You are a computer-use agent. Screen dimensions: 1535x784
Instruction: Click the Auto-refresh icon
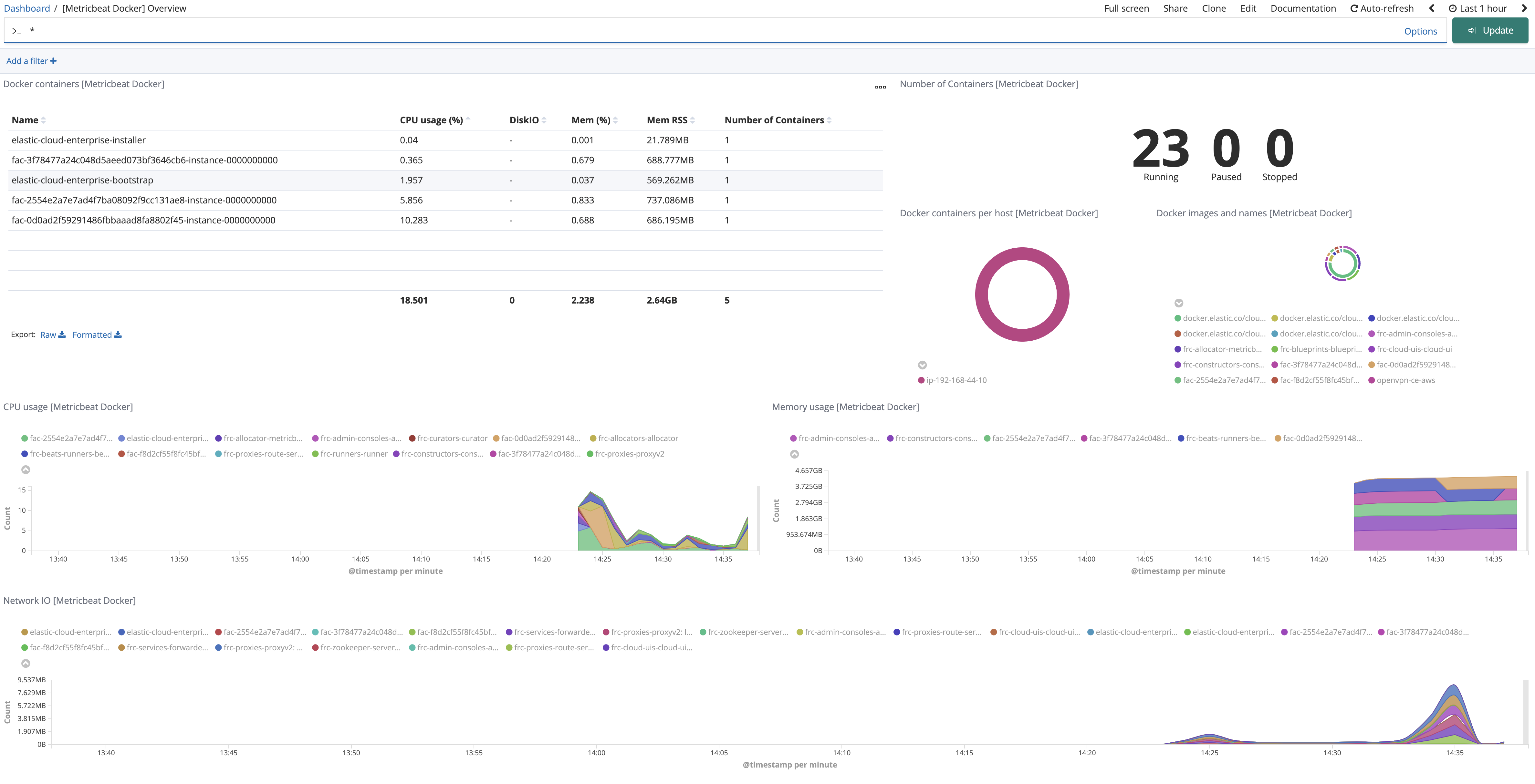1354,8
